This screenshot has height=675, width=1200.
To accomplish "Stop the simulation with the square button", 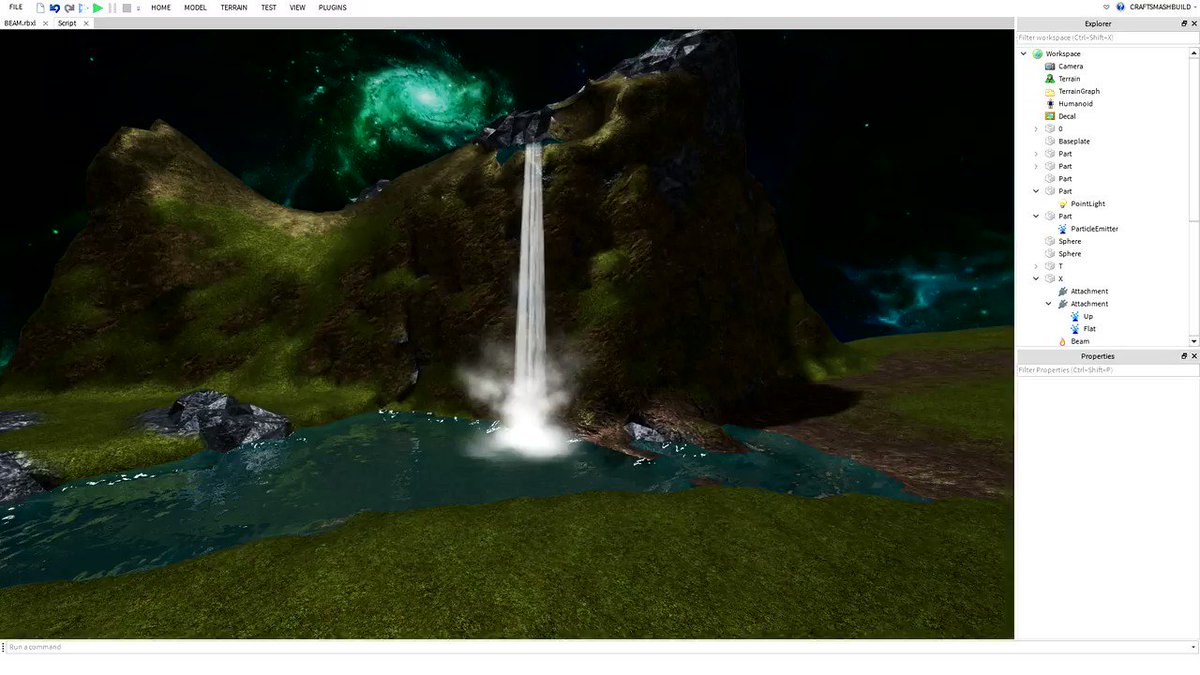I will [x=127, y=7].
